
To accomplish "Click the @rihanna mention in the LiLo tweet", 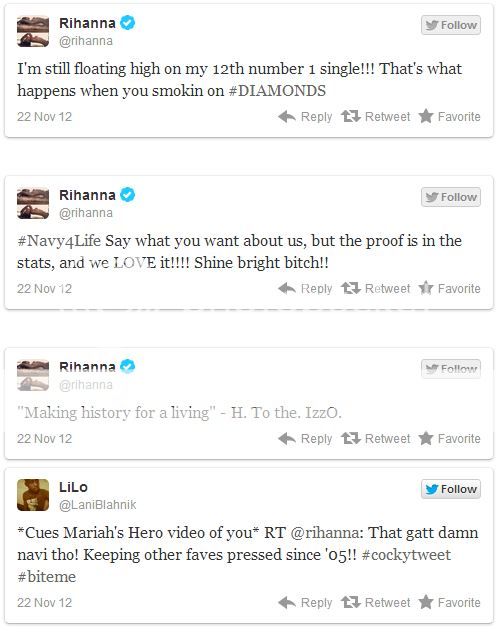I will tap(327, 532).
